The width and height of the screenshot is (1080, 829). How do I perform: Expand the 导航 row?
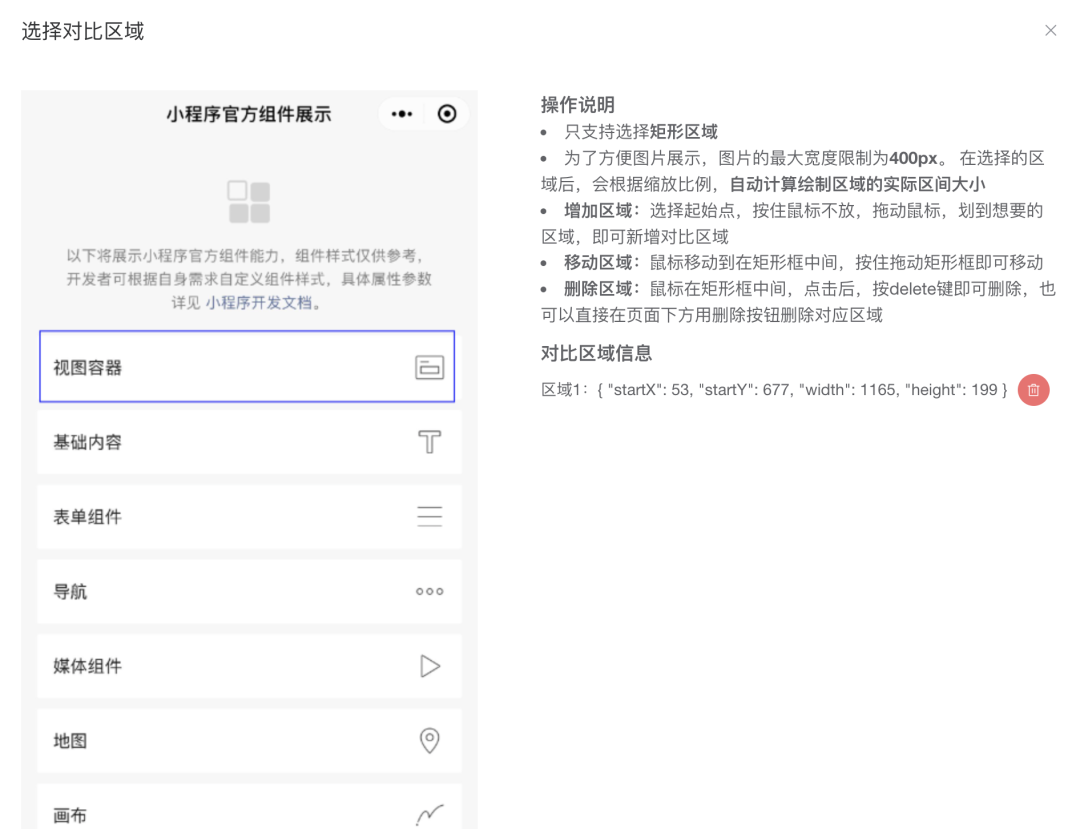tap(249, 591)
